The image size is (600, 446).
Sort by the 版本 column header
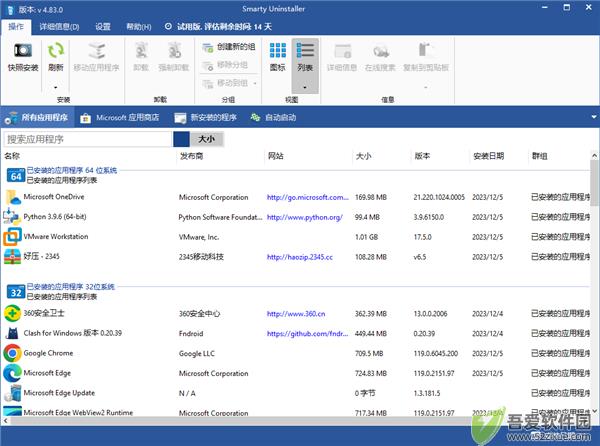tap(422, 156)
